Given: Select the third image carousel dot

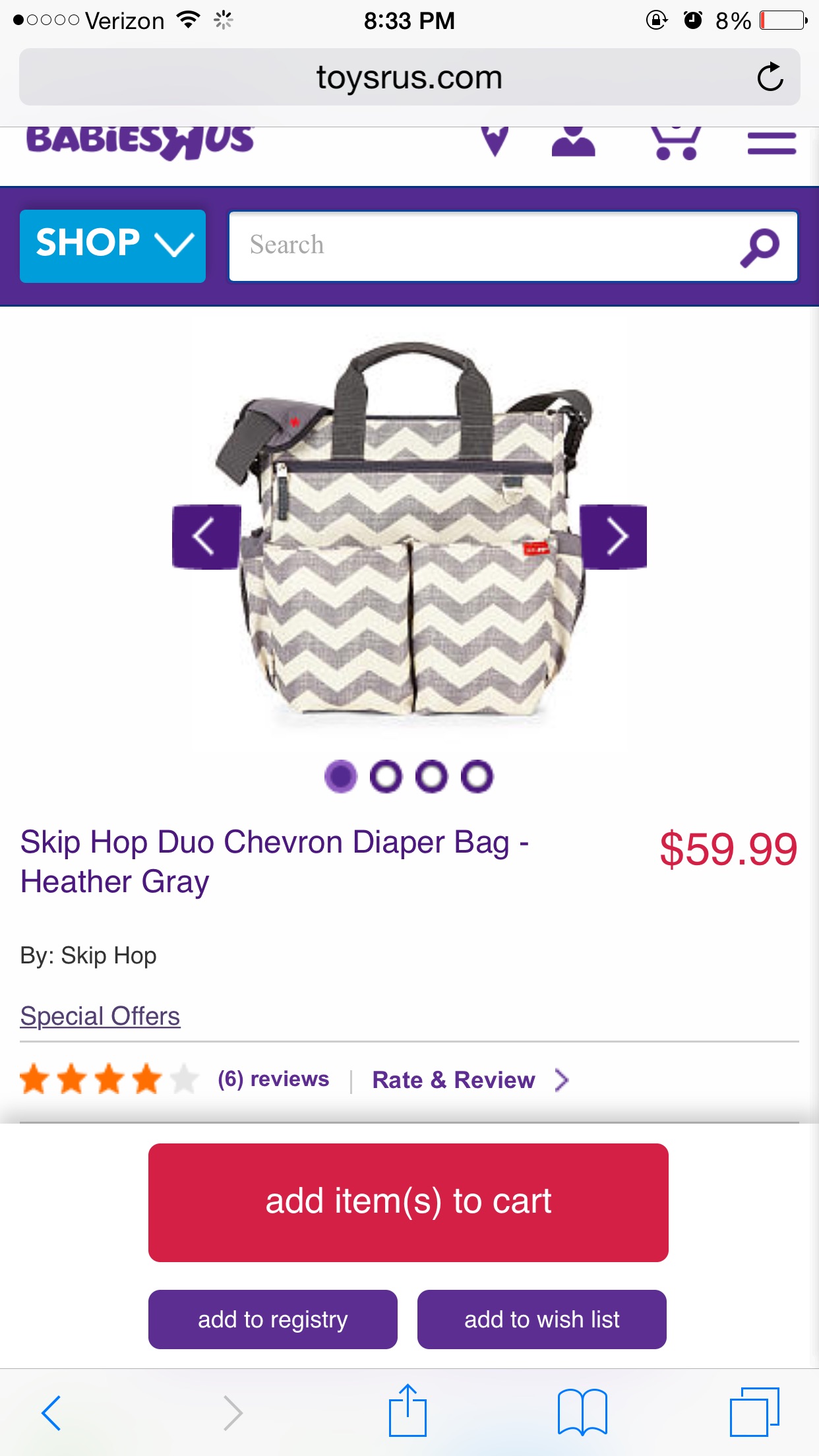Looking at the screenshot, I should click(431, 776).
